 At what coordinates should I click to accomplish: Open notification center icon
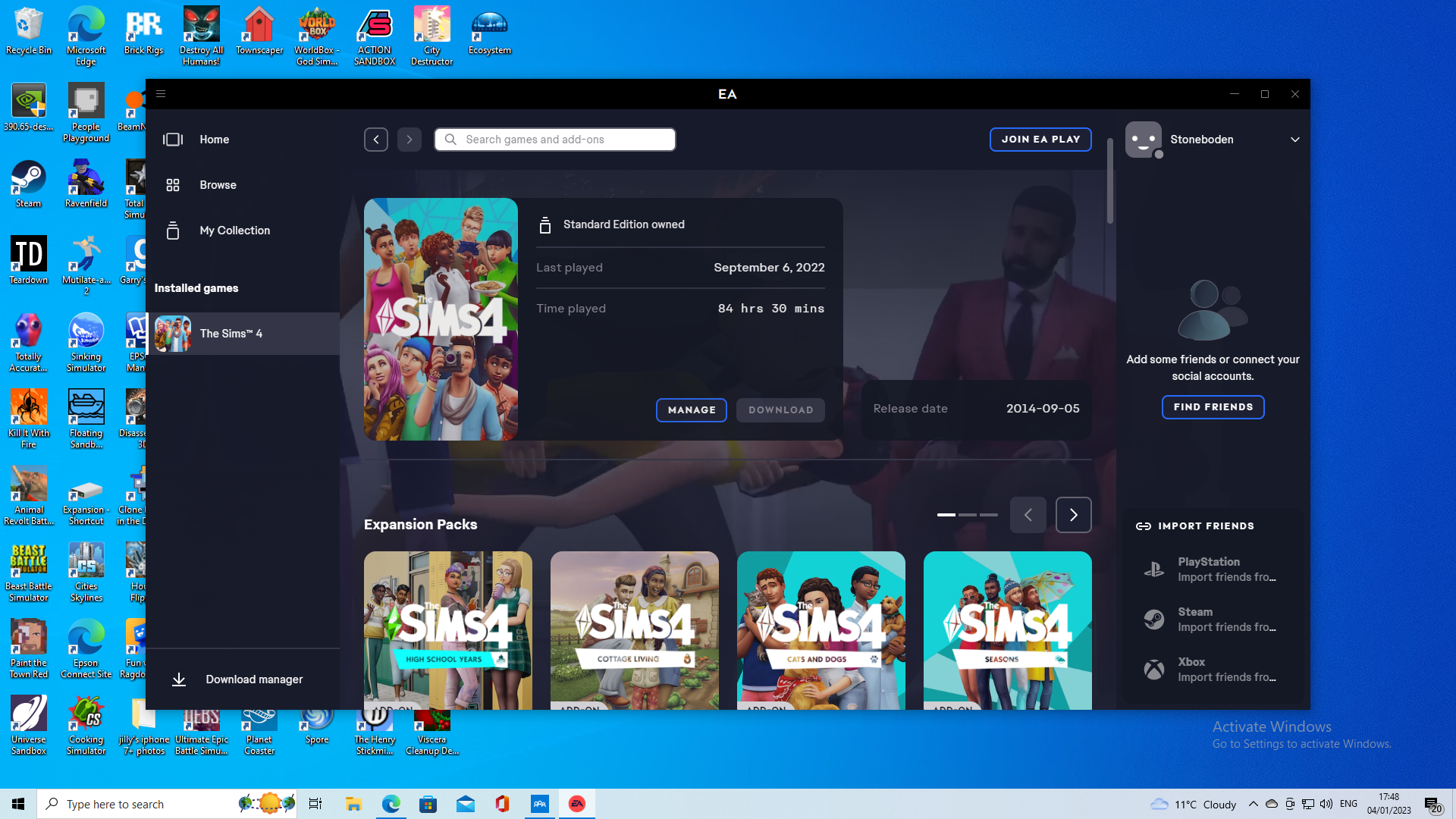point(1433,805)
